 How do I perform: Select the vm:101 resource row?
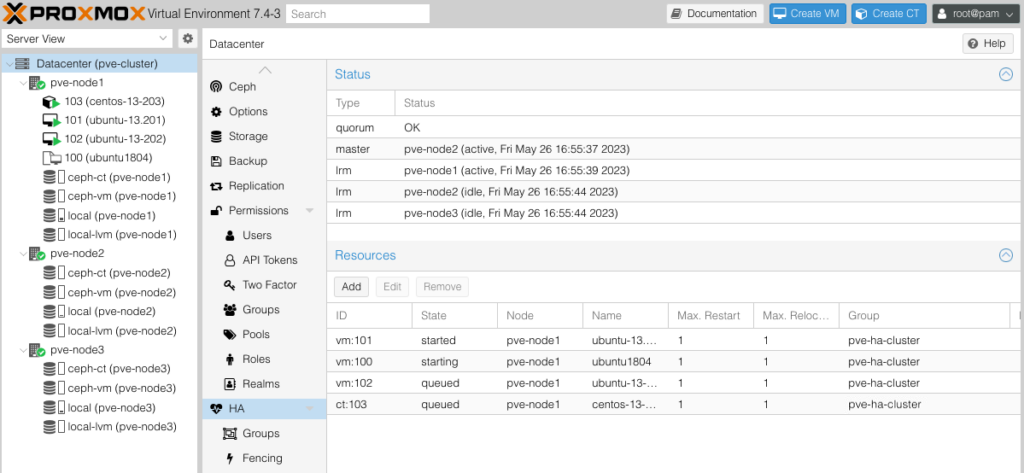coord(675,340)
